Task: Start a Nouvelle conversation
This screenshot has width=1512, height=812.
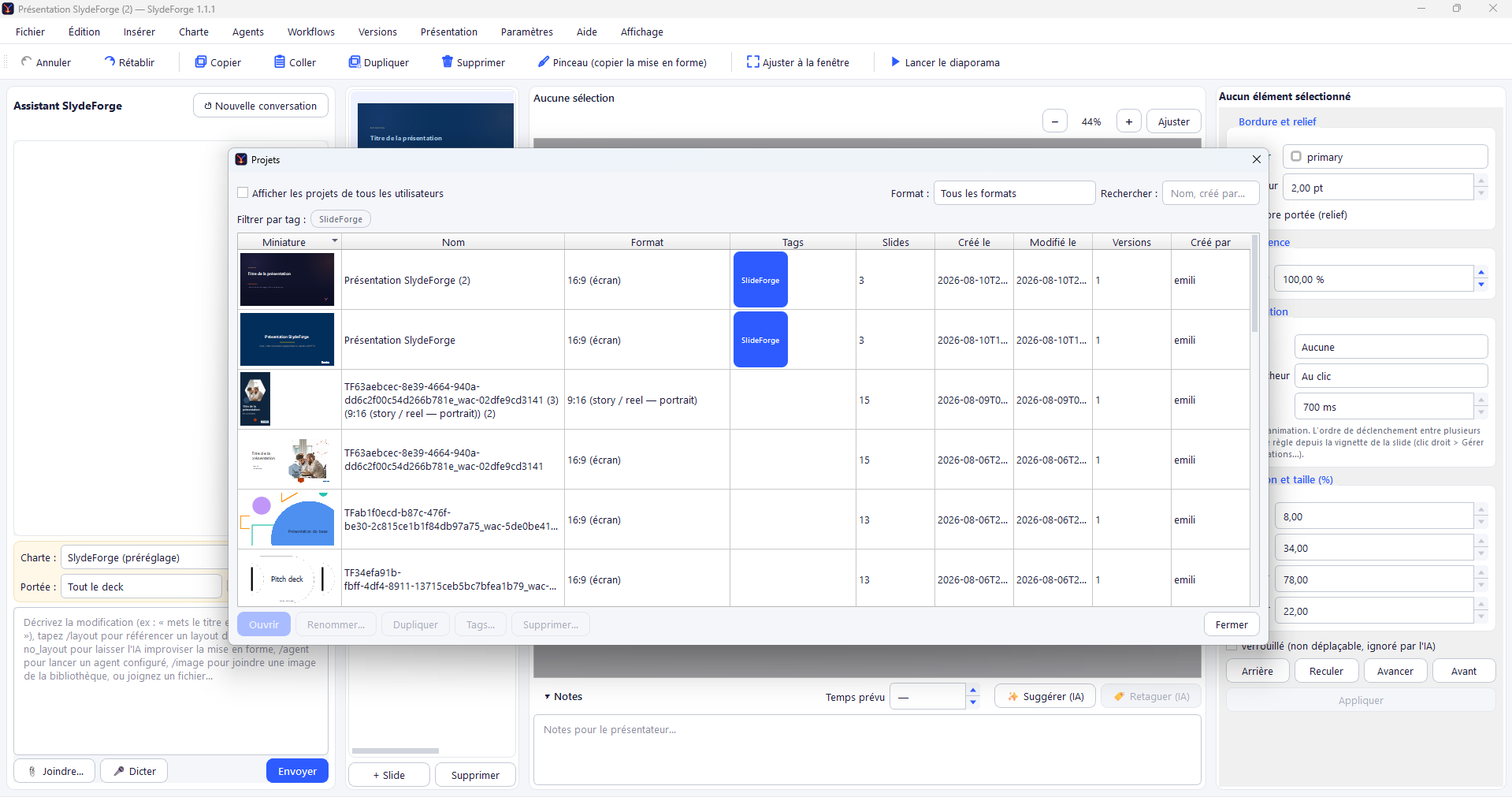Action: click(261, 106)
